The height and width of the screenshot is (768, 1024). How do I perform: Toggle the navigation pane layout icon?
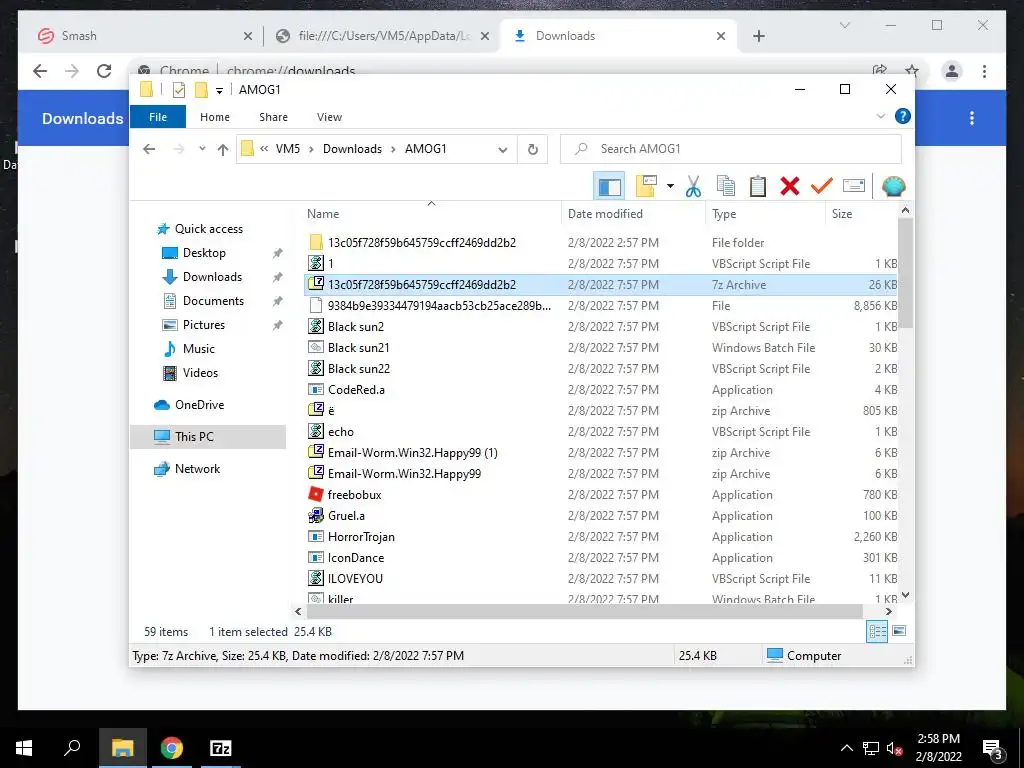[x=609, y=187]
